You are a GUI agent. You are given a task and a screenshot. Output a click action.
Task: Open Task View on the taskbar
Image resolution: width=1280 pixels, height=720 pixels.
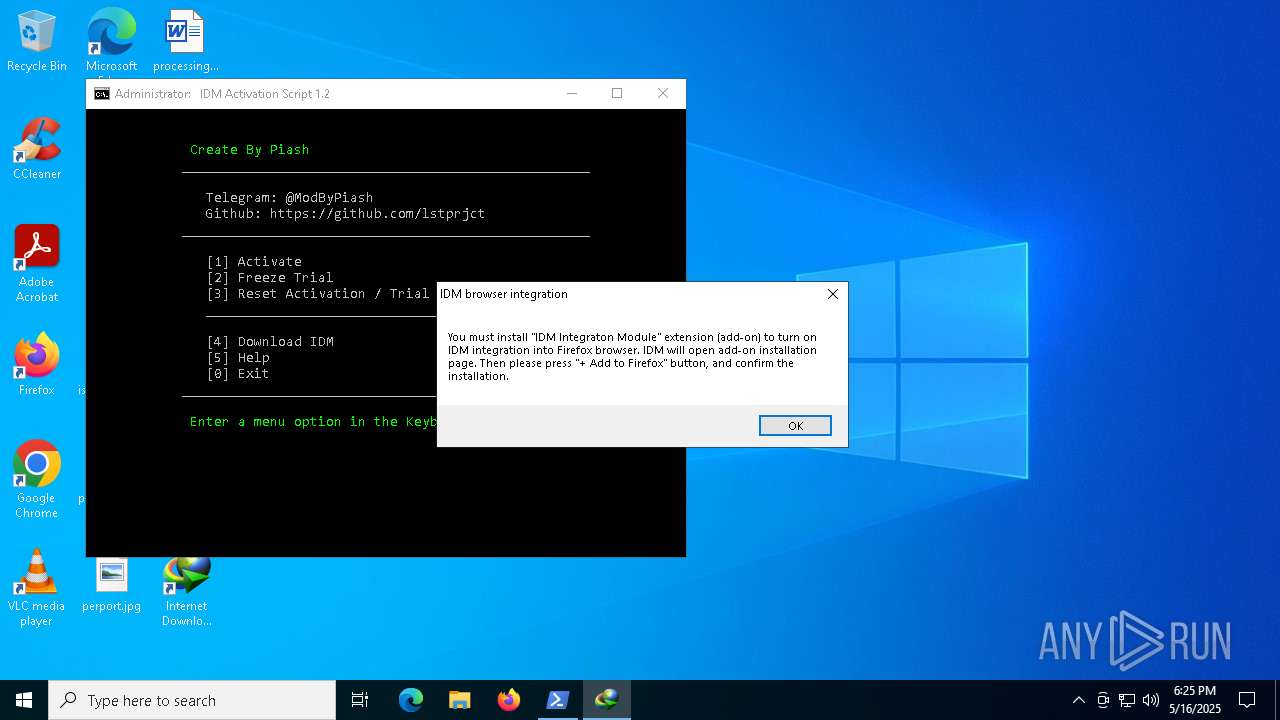[x=360, y=700]
